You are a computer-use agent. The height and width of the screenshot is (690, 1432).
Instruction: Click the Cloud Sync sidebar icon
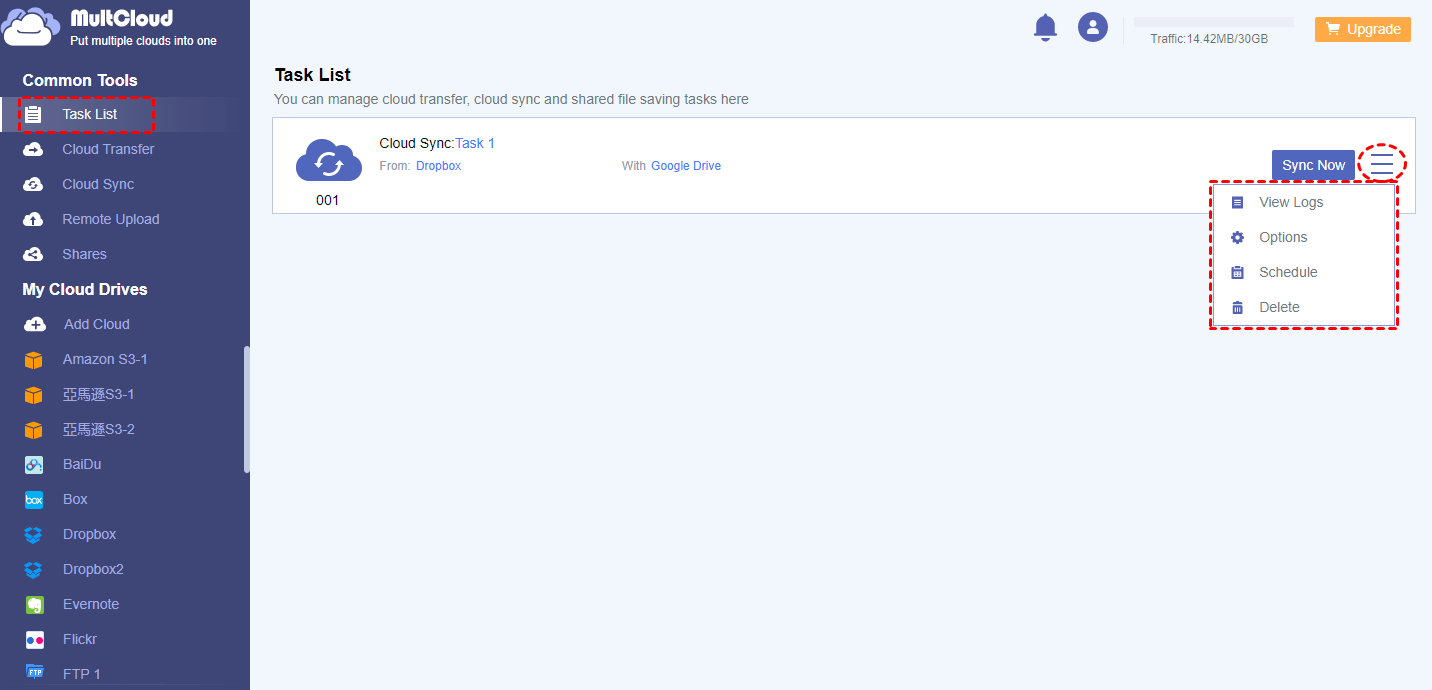[x=33, y=184]
